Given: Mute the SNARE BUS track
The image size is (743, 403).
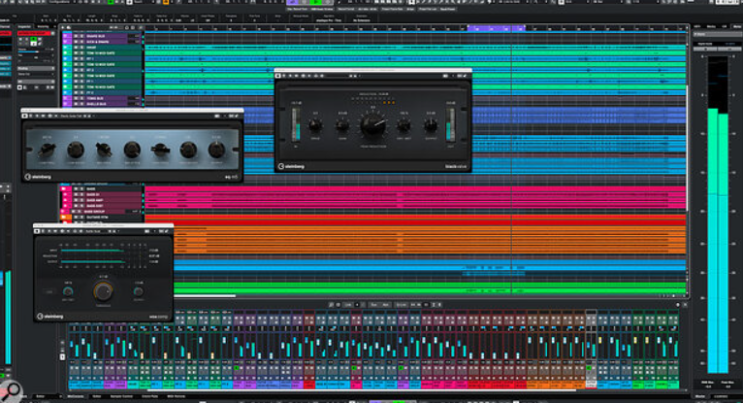Looking at the screenshot, I should coord(76,36).
